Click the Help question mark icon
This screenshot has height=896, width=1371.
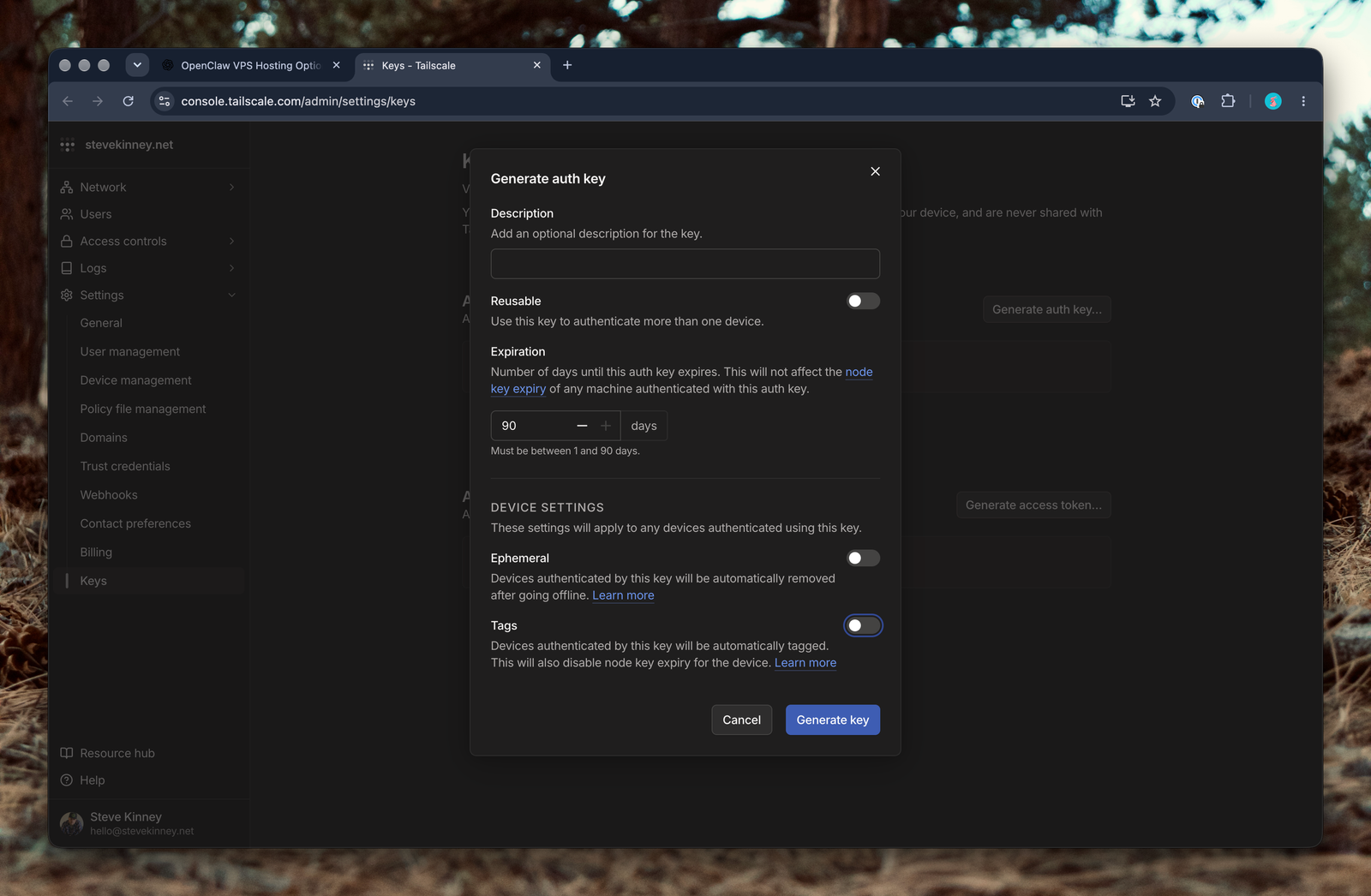[67, 780]
